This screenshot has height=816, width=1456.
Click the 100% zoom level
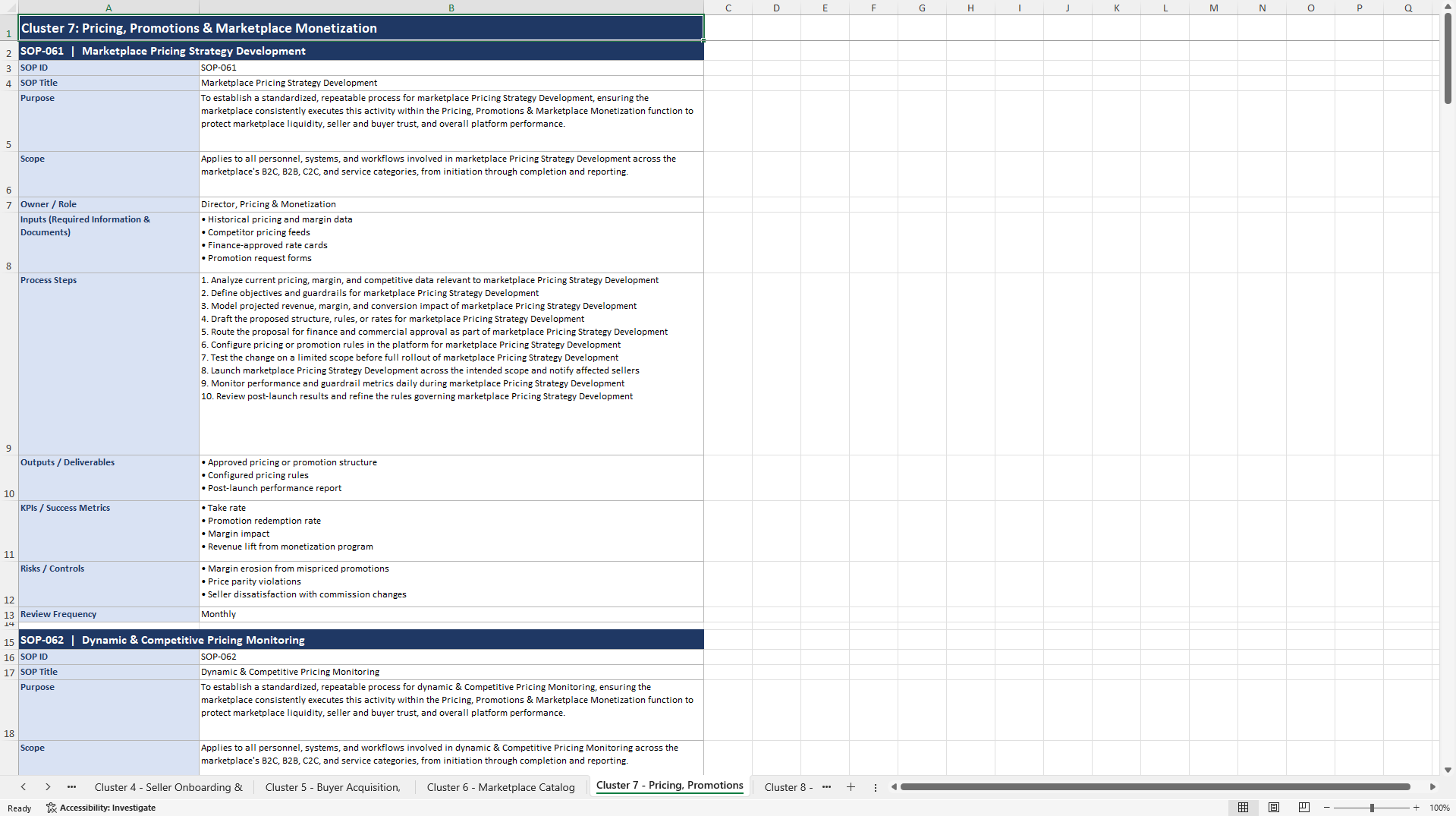pyautogui.click(x=1439, y=808)
